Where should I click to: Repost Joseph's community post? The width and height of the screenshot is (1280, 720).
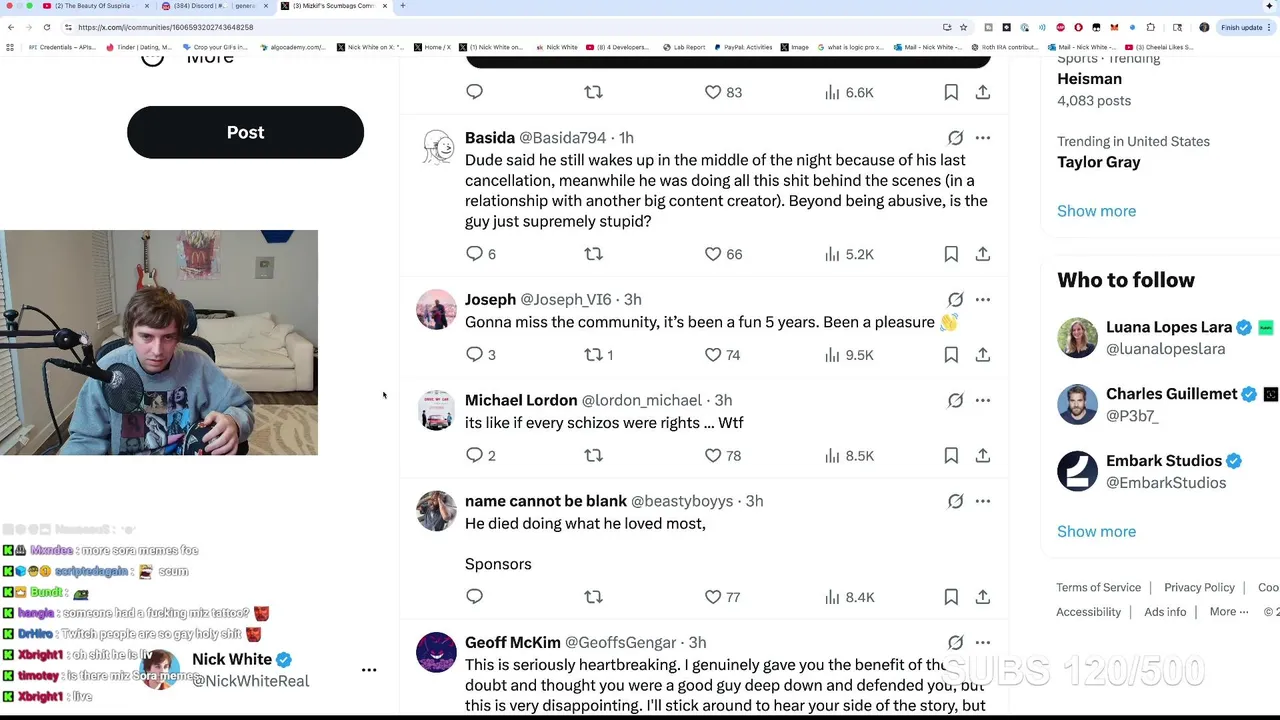coord(594,355)
